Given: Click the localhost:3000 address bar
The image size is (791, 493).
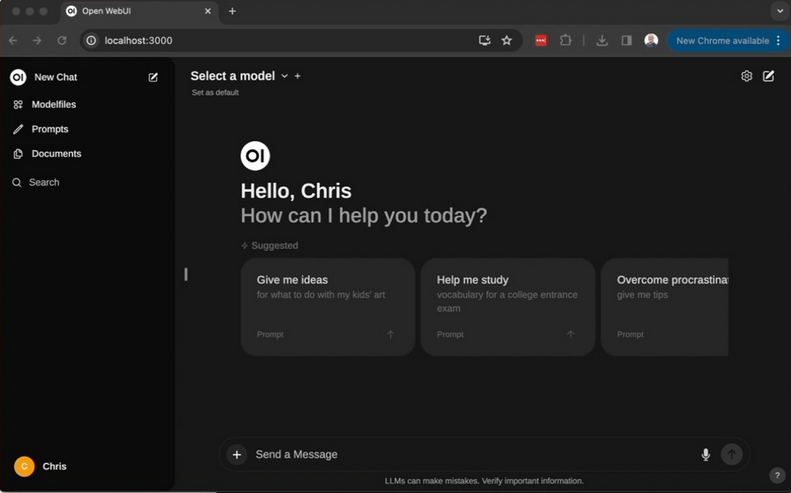Looking at the screenshot, I should (138, 40).
